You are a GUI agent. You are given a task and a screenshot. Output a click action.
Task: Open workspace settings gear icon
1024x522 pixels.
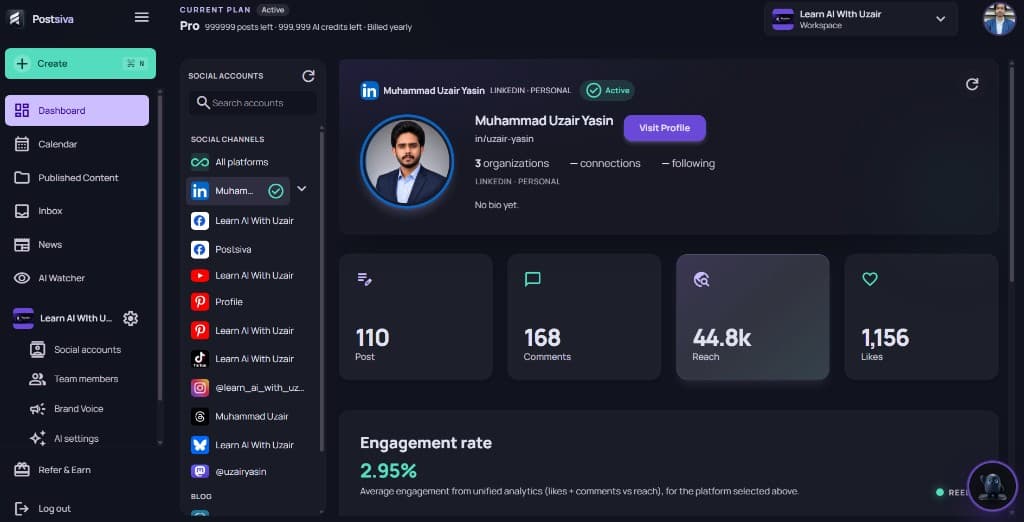tap(131, 318)
